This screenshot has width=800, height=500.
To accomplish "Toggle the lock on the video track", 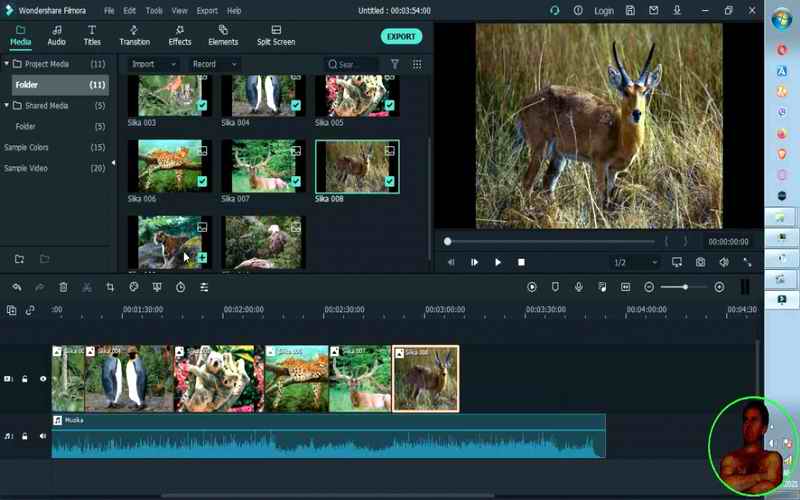I will click(x=25, y=379).
